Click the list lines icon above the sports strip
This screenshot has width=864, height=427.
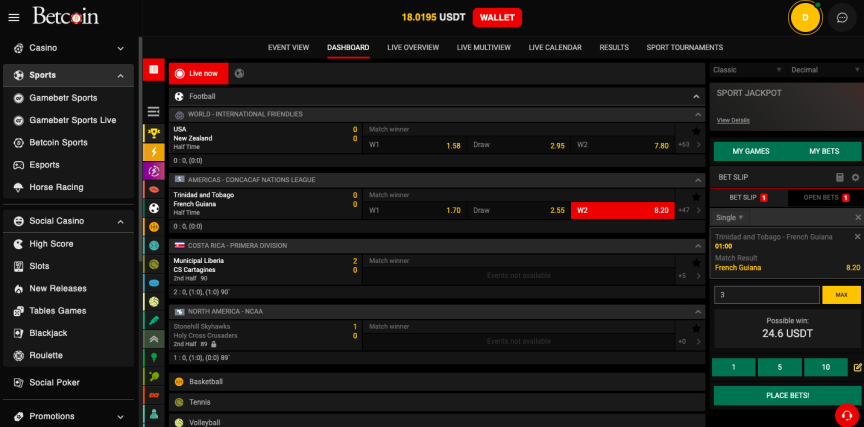tap(153, 112)
